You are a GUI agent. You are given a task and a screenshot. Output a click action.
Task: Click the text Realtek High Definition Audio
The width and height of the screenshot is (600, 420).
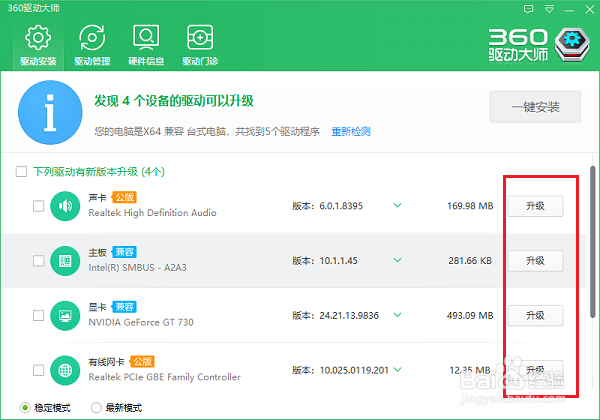(x=152, y=213)
